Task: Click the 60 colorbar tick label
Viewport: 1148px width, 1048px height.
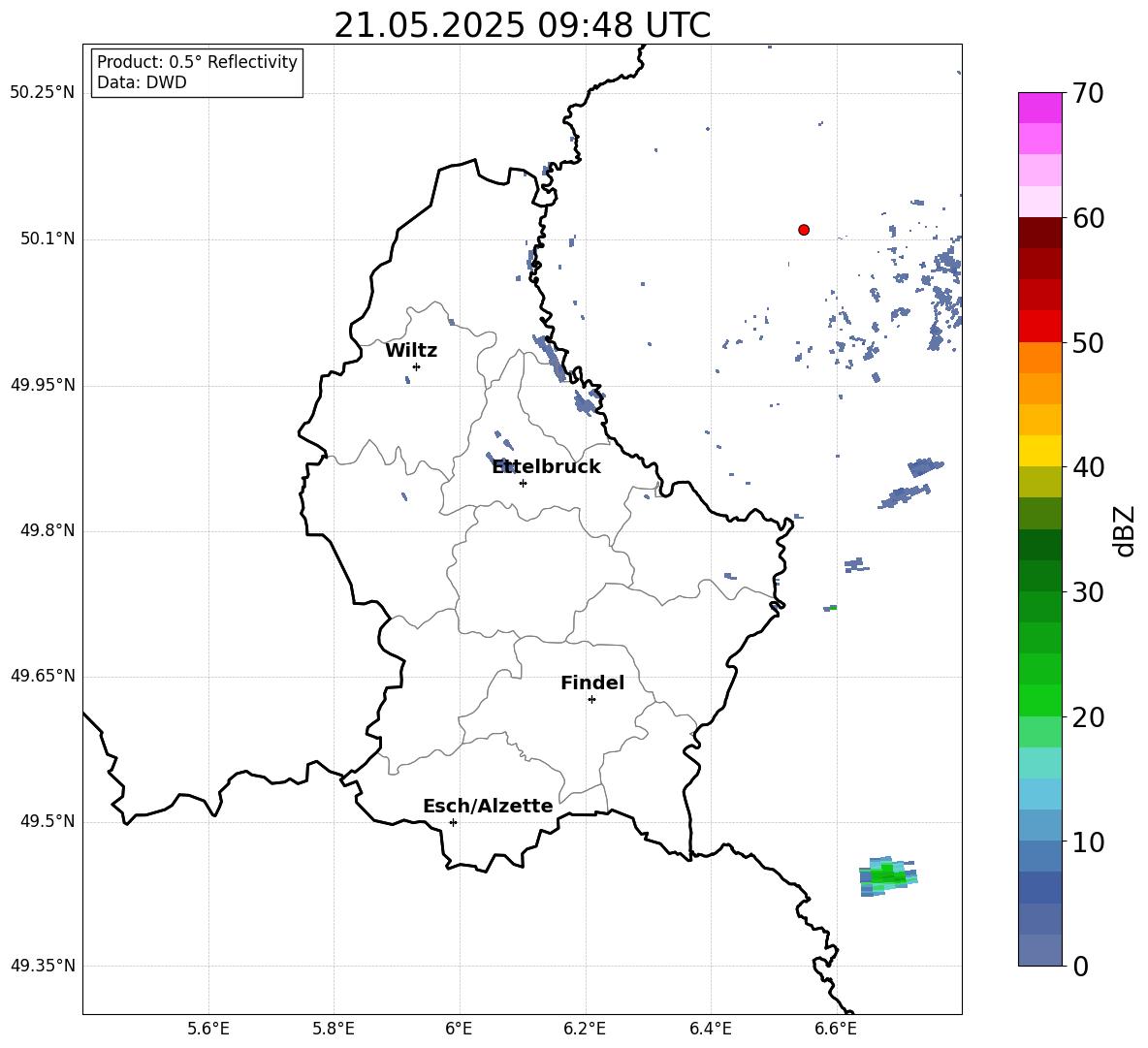Action: click(1088, 218)
